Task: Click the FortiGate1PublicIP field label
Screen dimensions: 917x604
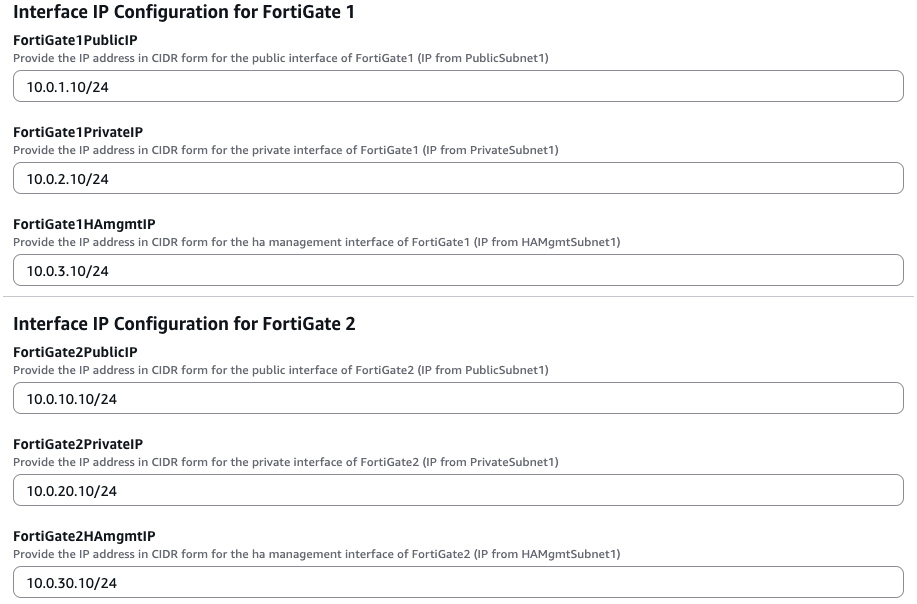Action: click(x=75, y=40)
